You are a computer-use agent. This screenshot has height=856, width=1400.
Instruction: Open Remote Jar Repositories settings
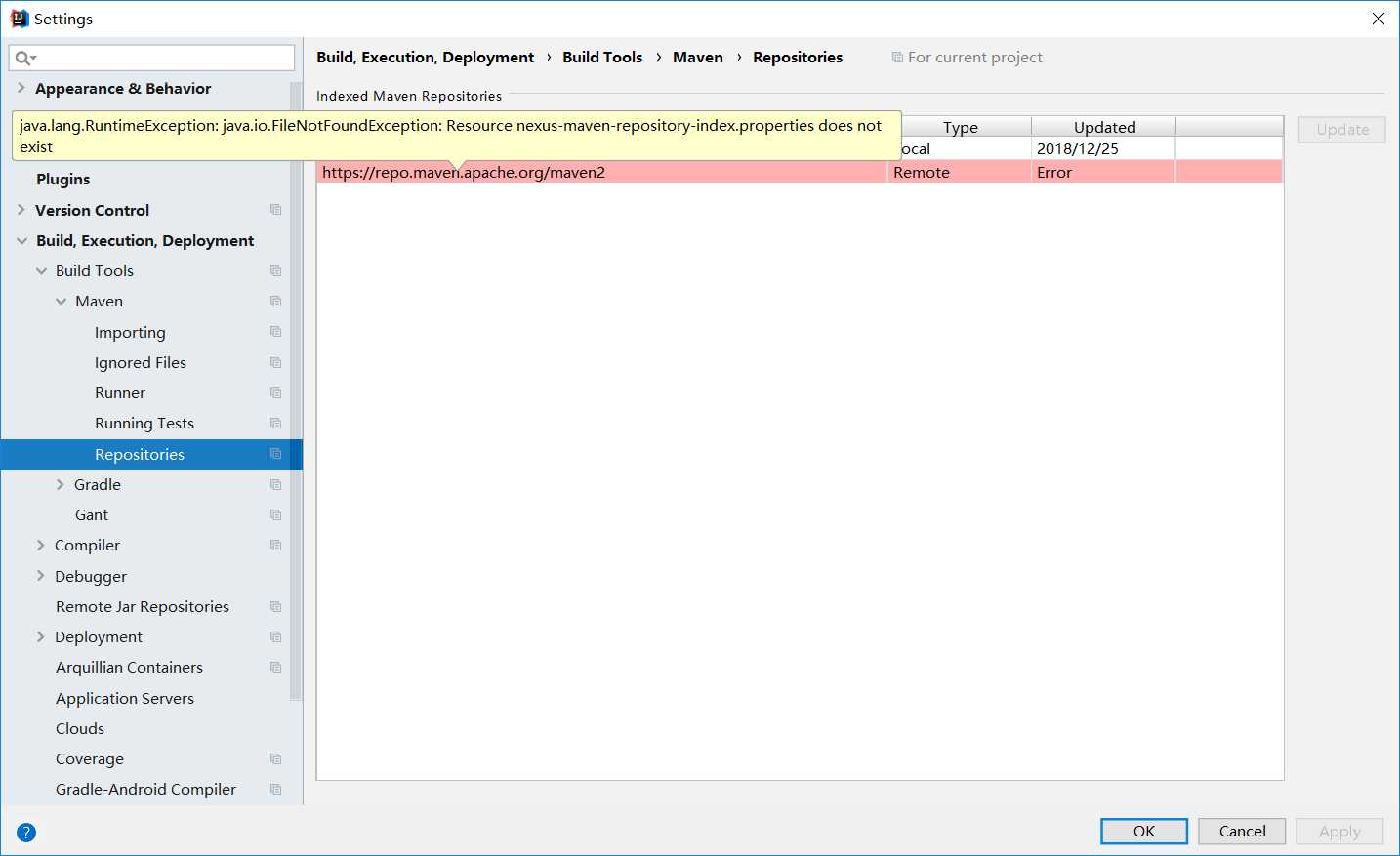pyautogui.click(x=143, y=606)
